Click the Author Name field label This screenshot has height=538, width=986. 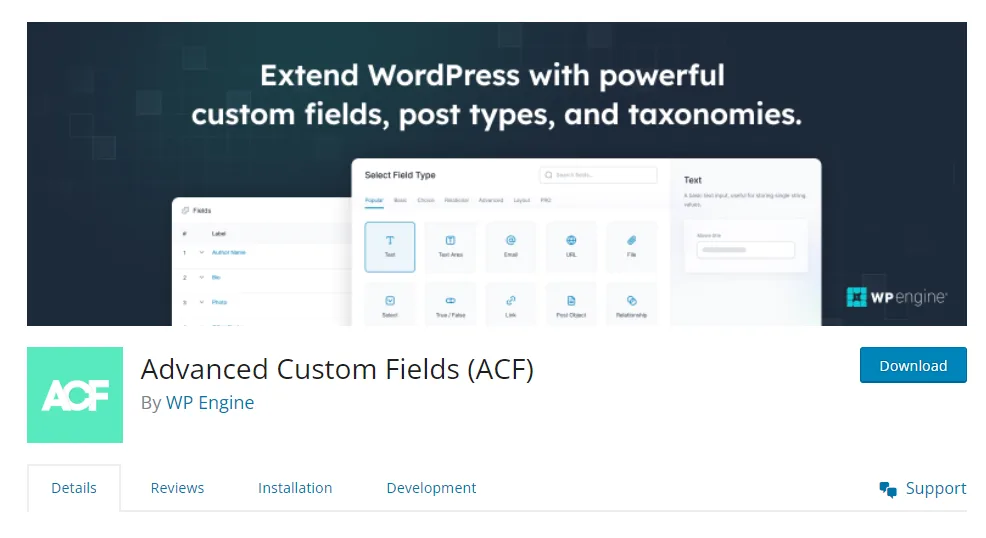[x=229, y=252]
